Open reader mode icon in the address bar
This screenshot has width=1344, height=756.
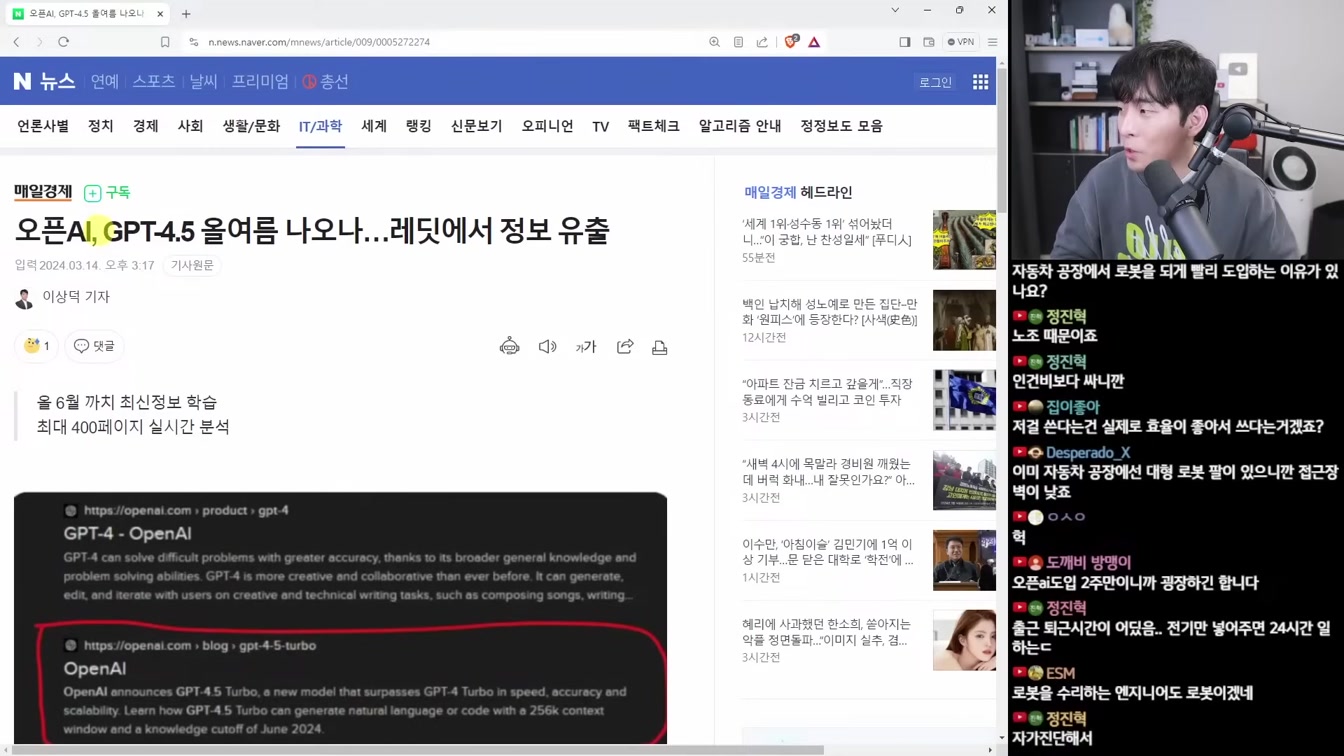click(x=738, y=42)
